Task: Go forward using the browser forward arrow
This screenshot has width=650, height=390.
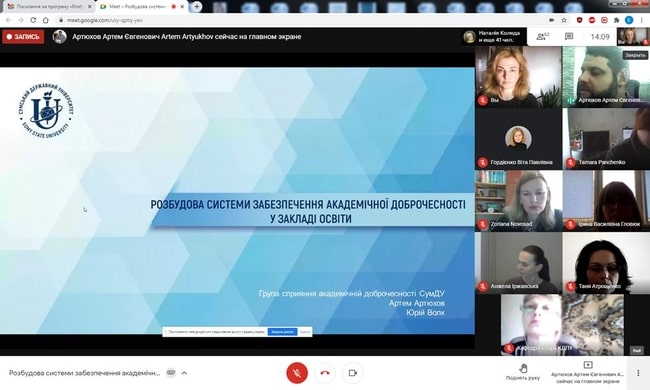Action: 21,20
